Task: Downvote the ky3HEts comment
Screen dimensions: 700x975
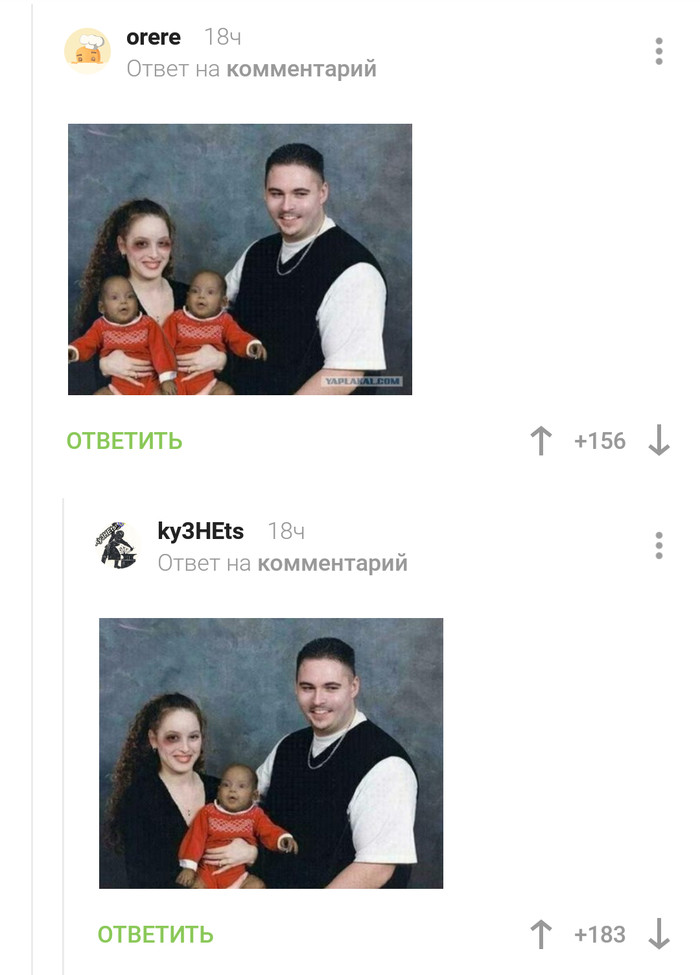Action: 659,935
